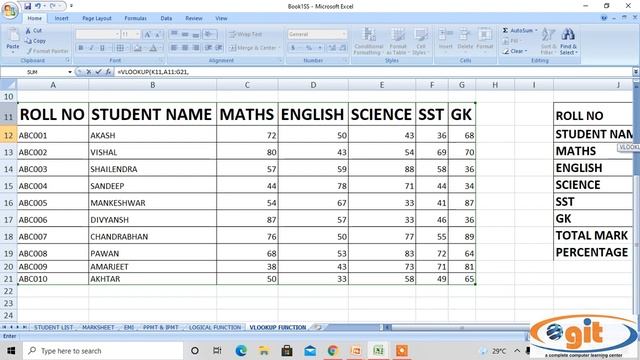Image resolution: width=640 pixels, height=360 pixels.
Task: Open the Name Box dropdown arrow
Action: click(x=70, y=72)
